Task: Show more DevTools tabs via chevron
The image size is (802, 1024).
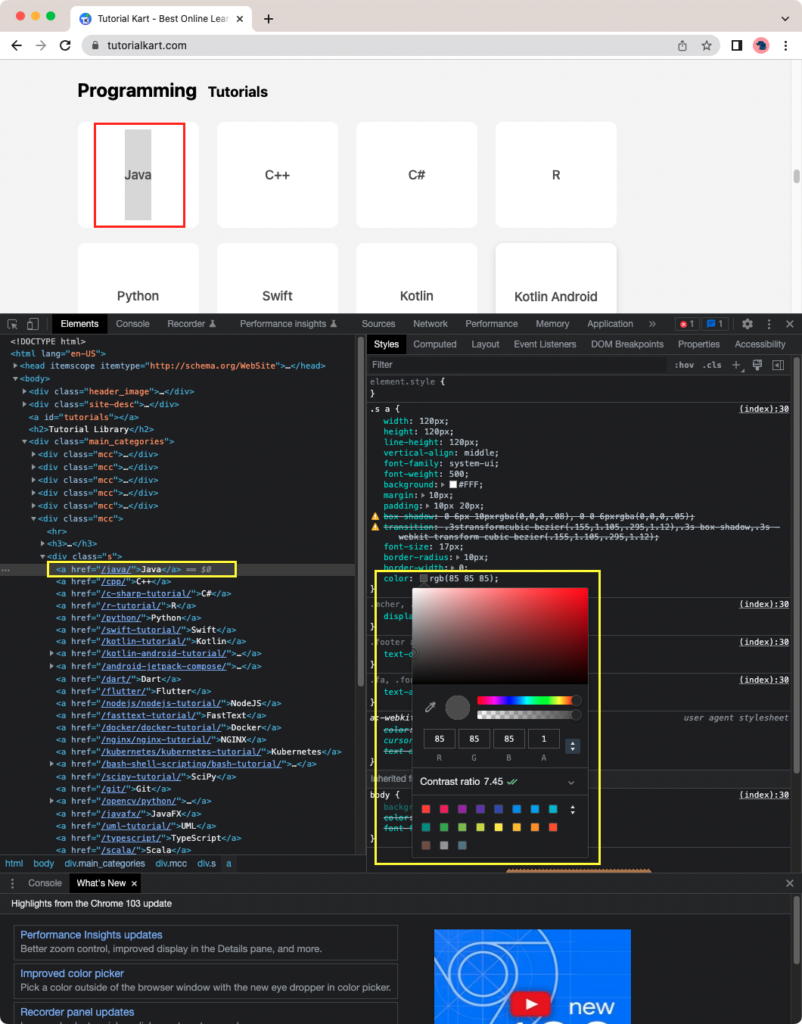Action: (652, 324)
